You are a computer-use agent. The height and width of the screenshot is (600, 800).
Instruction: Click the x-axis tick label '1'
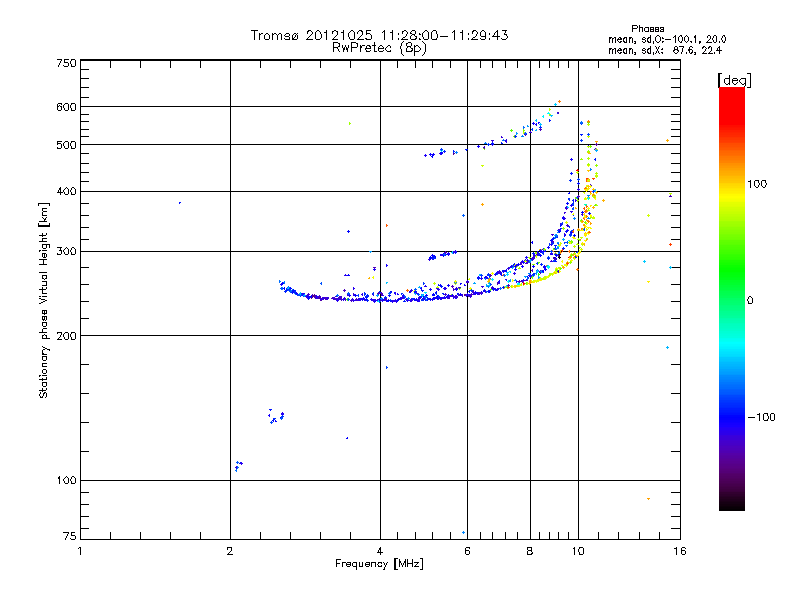(80, 551)
